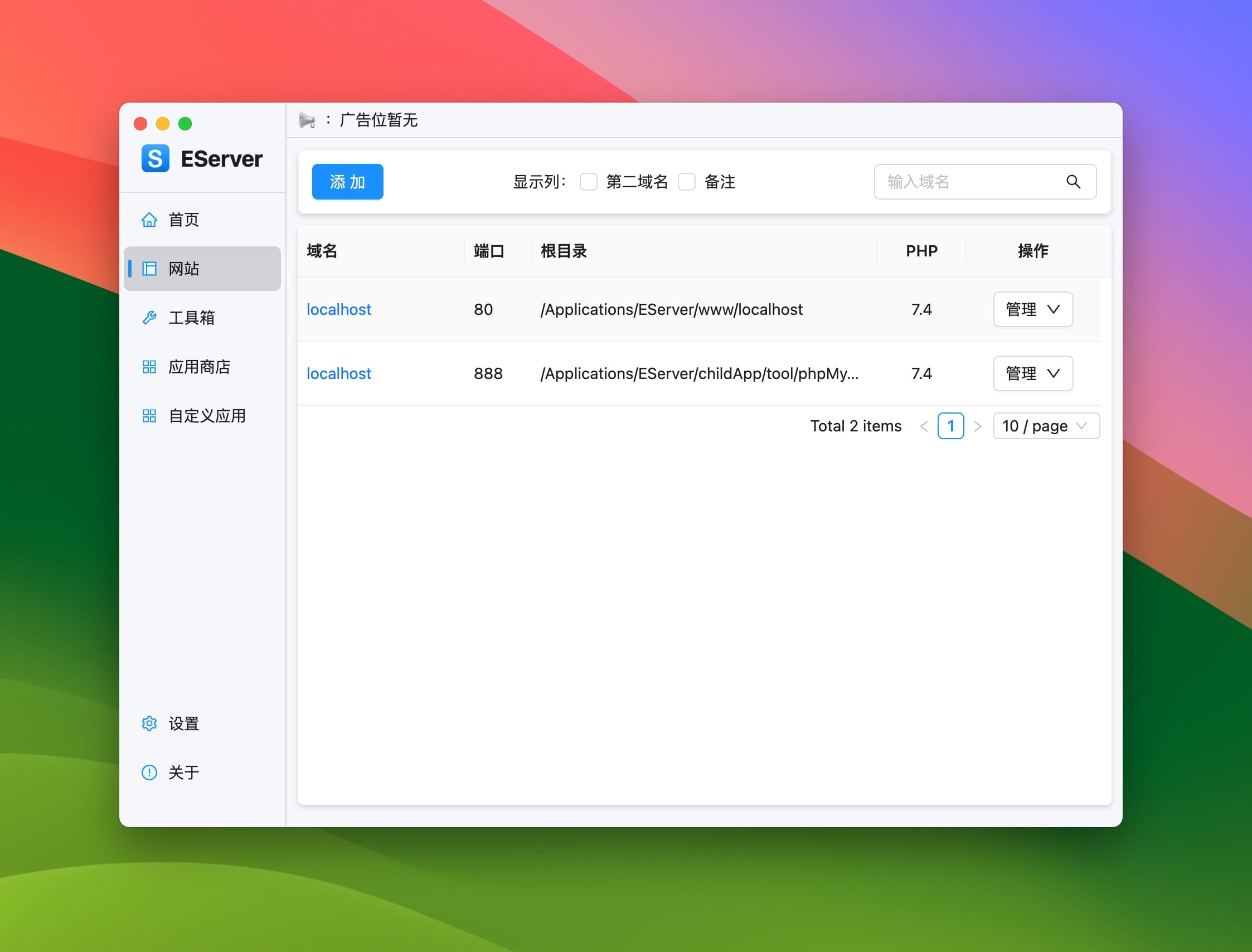Click the 操作 column header
This screenshot has height=952, width=1252.
(x=1033, y=251)
